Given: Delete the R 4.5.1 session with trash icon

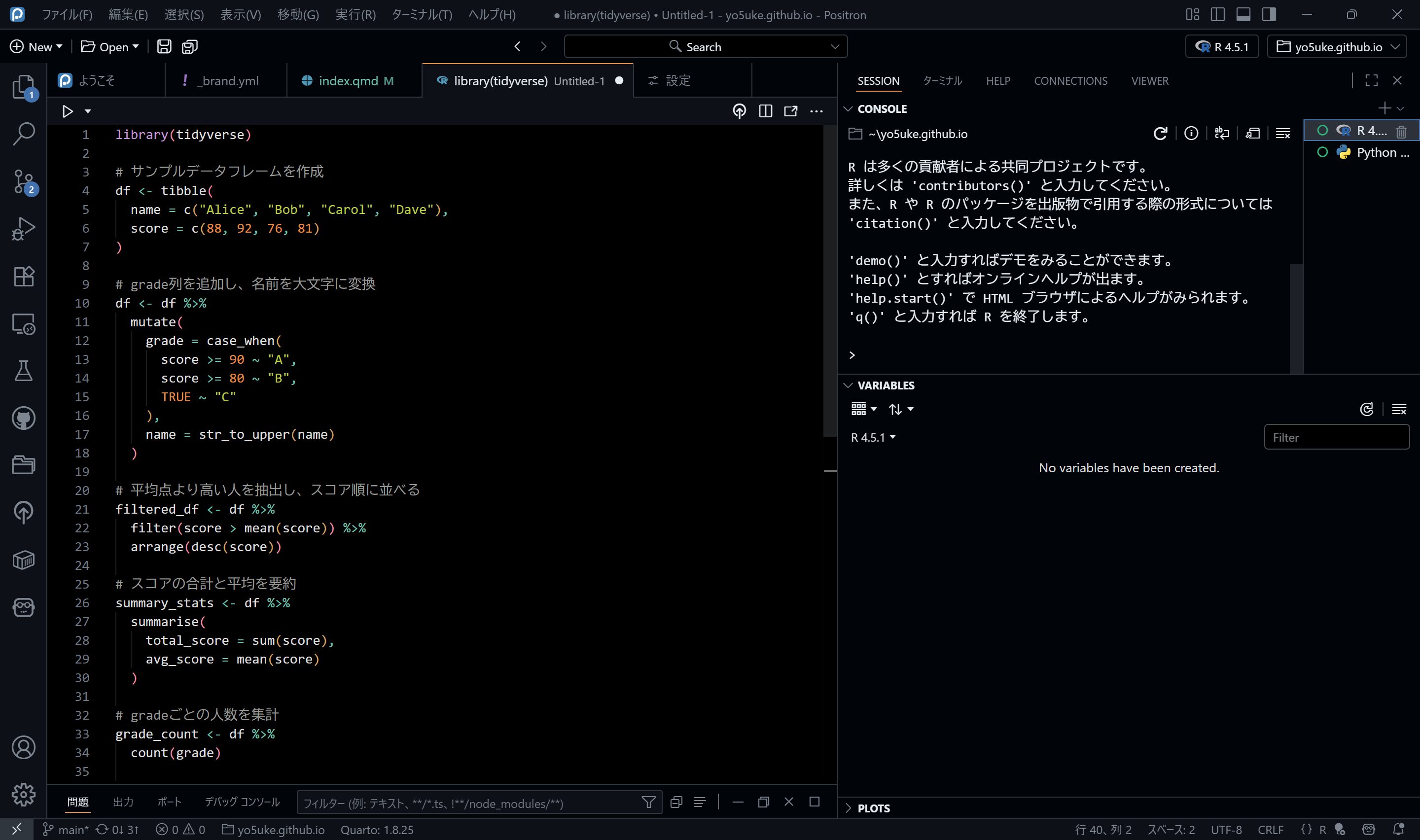Looking at the screenshot, I should pyautogui.click(x=1401, y=131).
